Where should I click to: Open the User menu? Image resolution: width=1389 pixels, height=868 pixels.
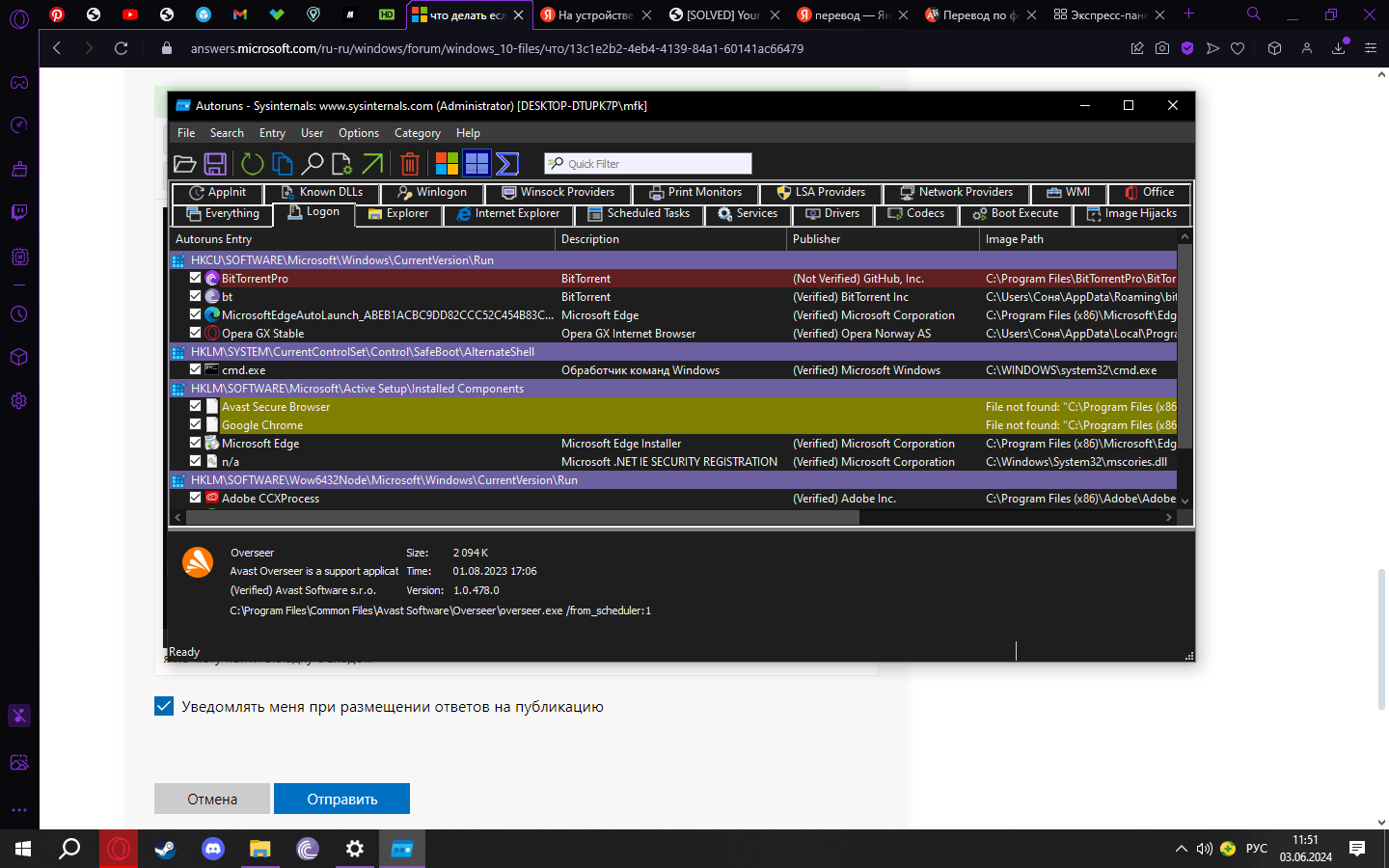[312, 133]
